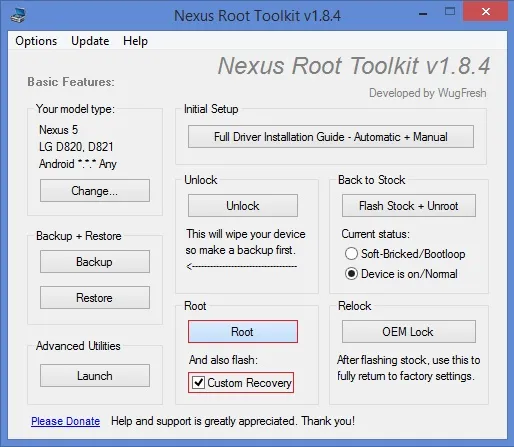514x447 pixels.
Task: Open the Full Driver Installation Guide
Action: click(331, 137)
